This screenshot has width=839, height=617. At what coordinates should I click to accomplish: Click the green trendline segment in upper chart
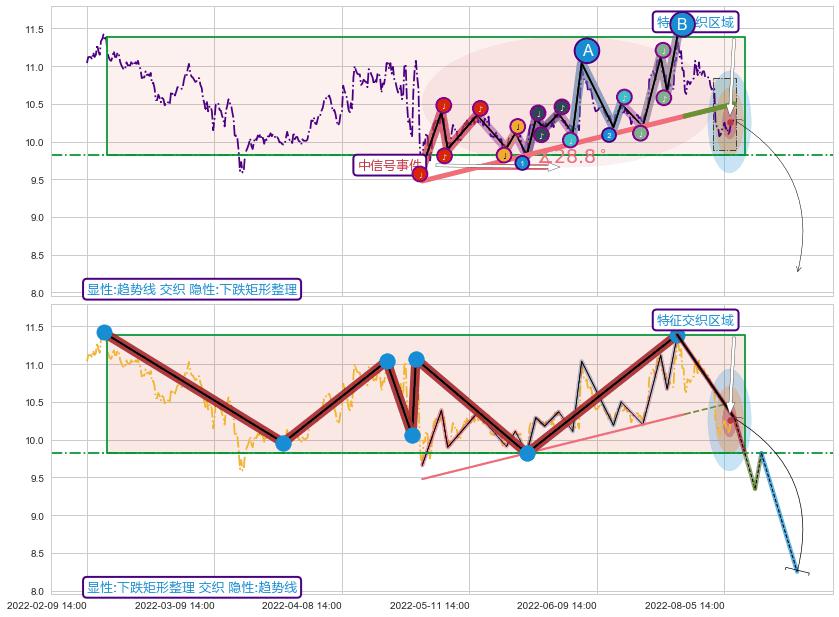(x=704, y=110)
